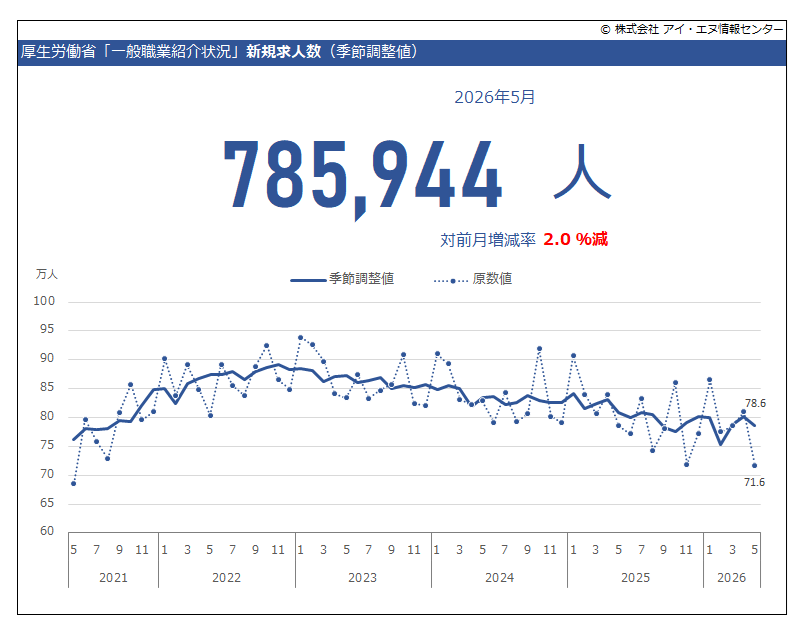Click the 65 y-axis label
Screen dimensions: 804x635
(47, 503)
